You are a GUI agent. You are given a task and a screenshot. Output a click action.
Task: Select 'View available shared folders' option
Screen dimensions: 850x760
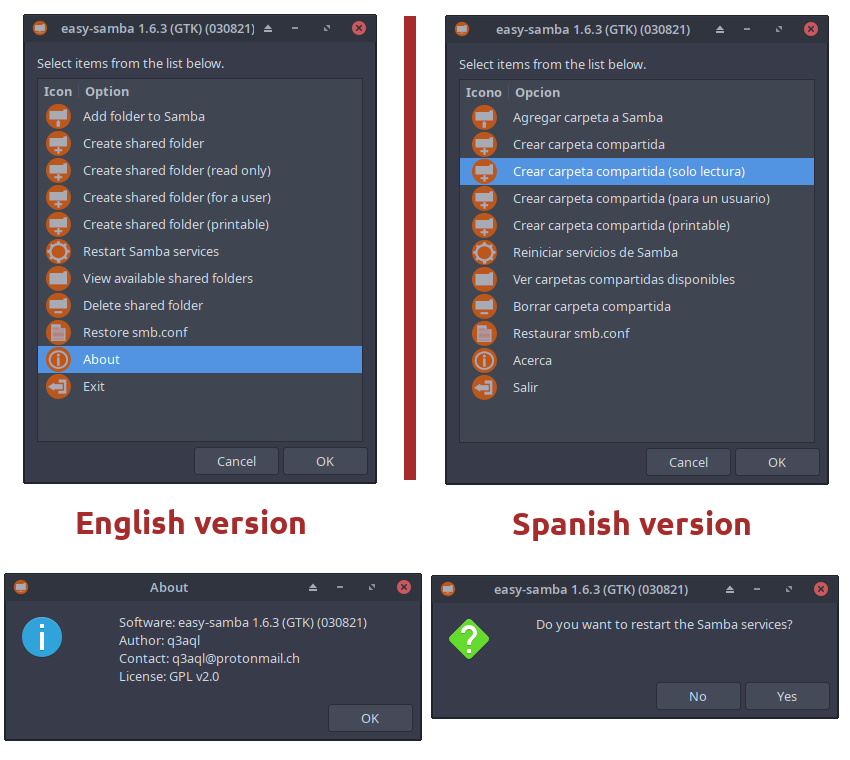coord(200,279)
